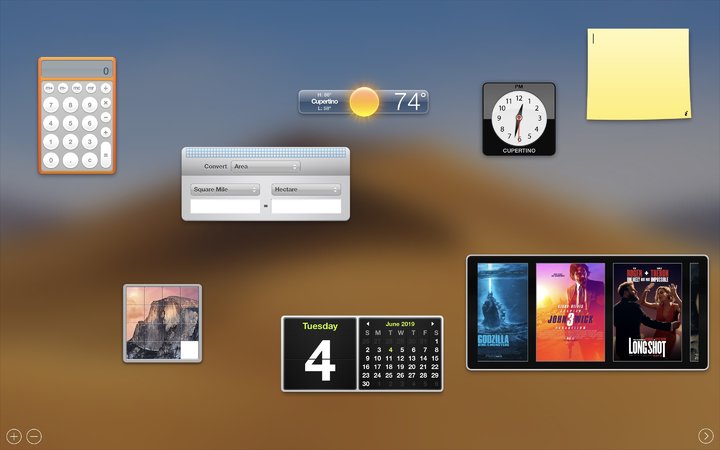Click the 74° temperature in Weather
The height and width of the screenshot is (450, 720).
pyautogui.click(x=410, y=101)
